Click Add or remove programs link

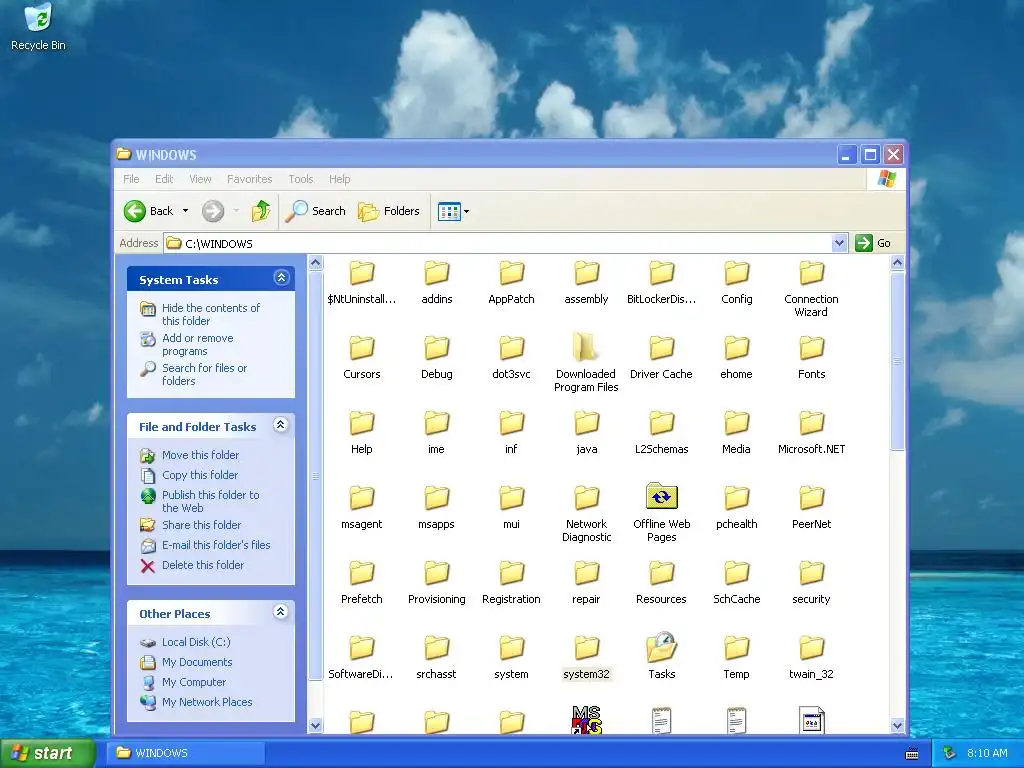[197, 344]
